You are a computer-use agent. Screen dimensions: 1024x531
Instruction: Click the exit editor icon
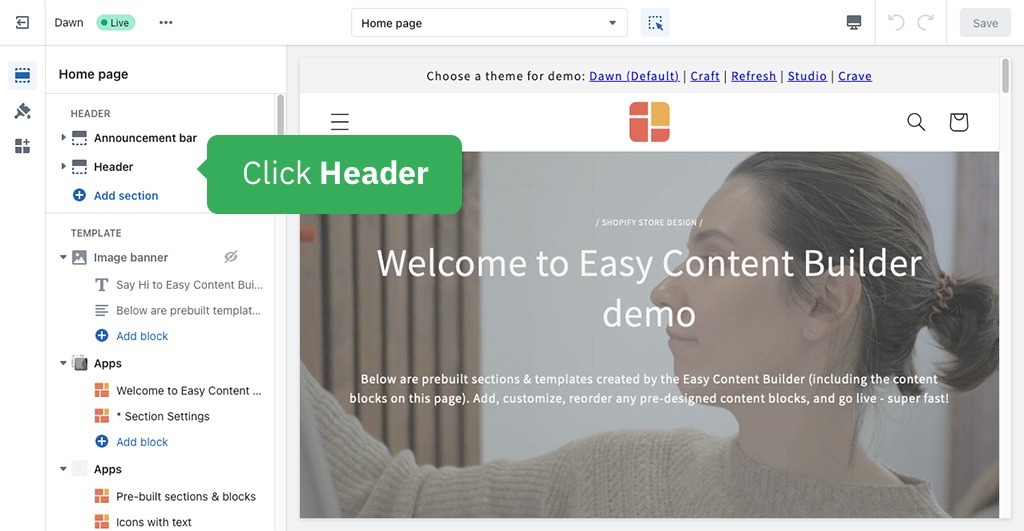pyautogui.click(x=22, y=22)
